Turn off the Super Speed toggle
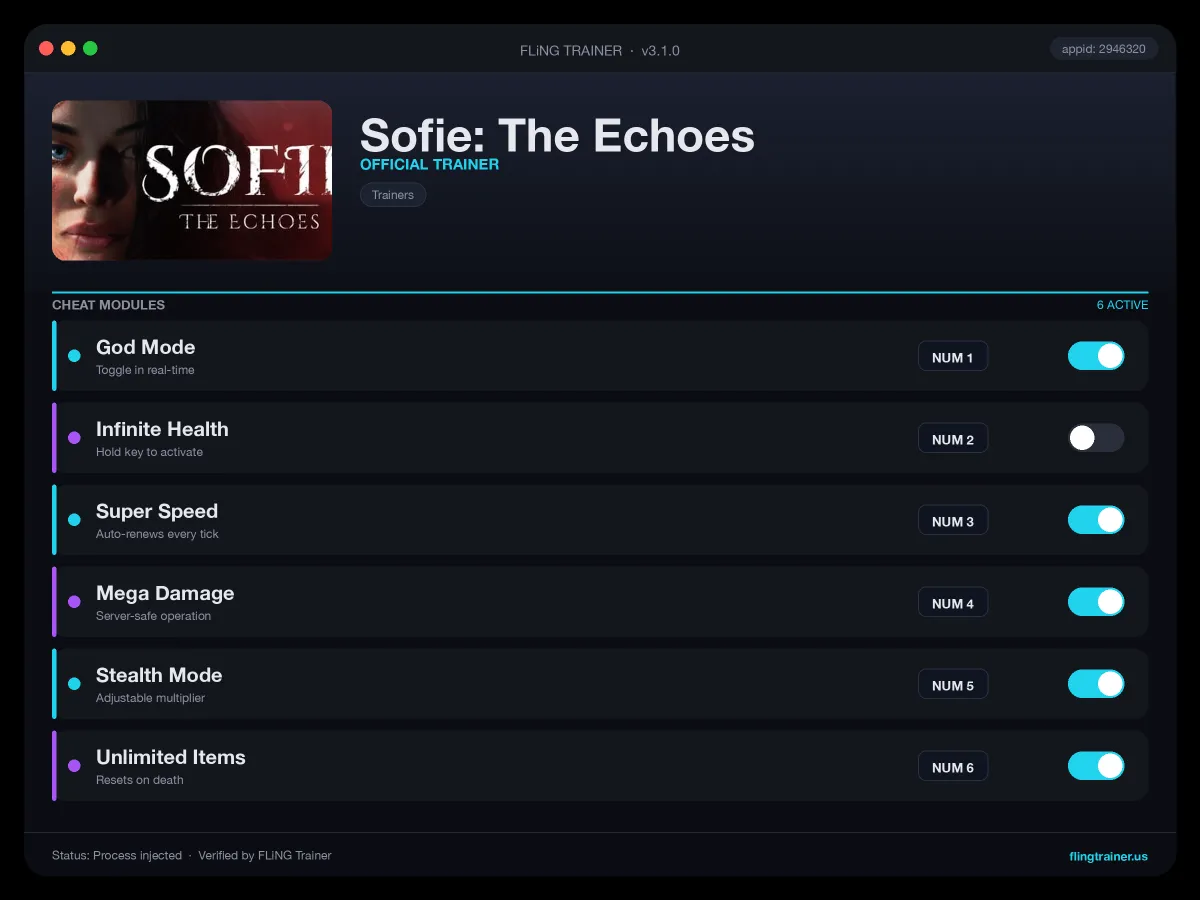This screenshot has height=900, width=1200. click(1096, 520)
